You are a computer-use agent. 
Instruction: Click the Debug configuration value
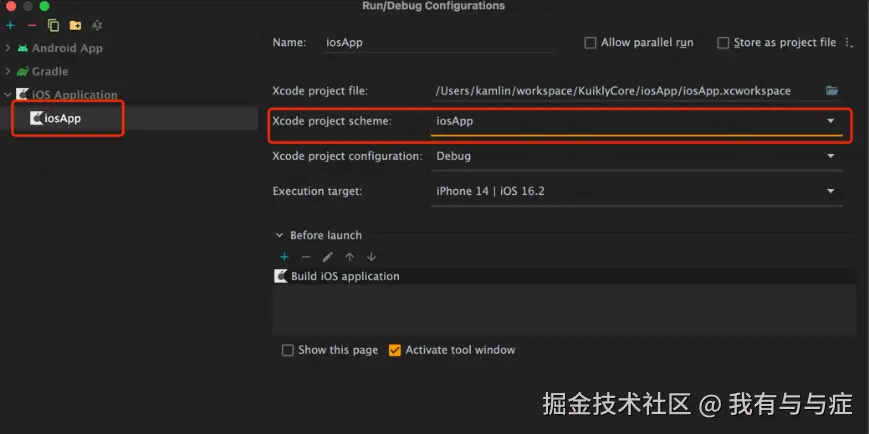coord(454,156)
